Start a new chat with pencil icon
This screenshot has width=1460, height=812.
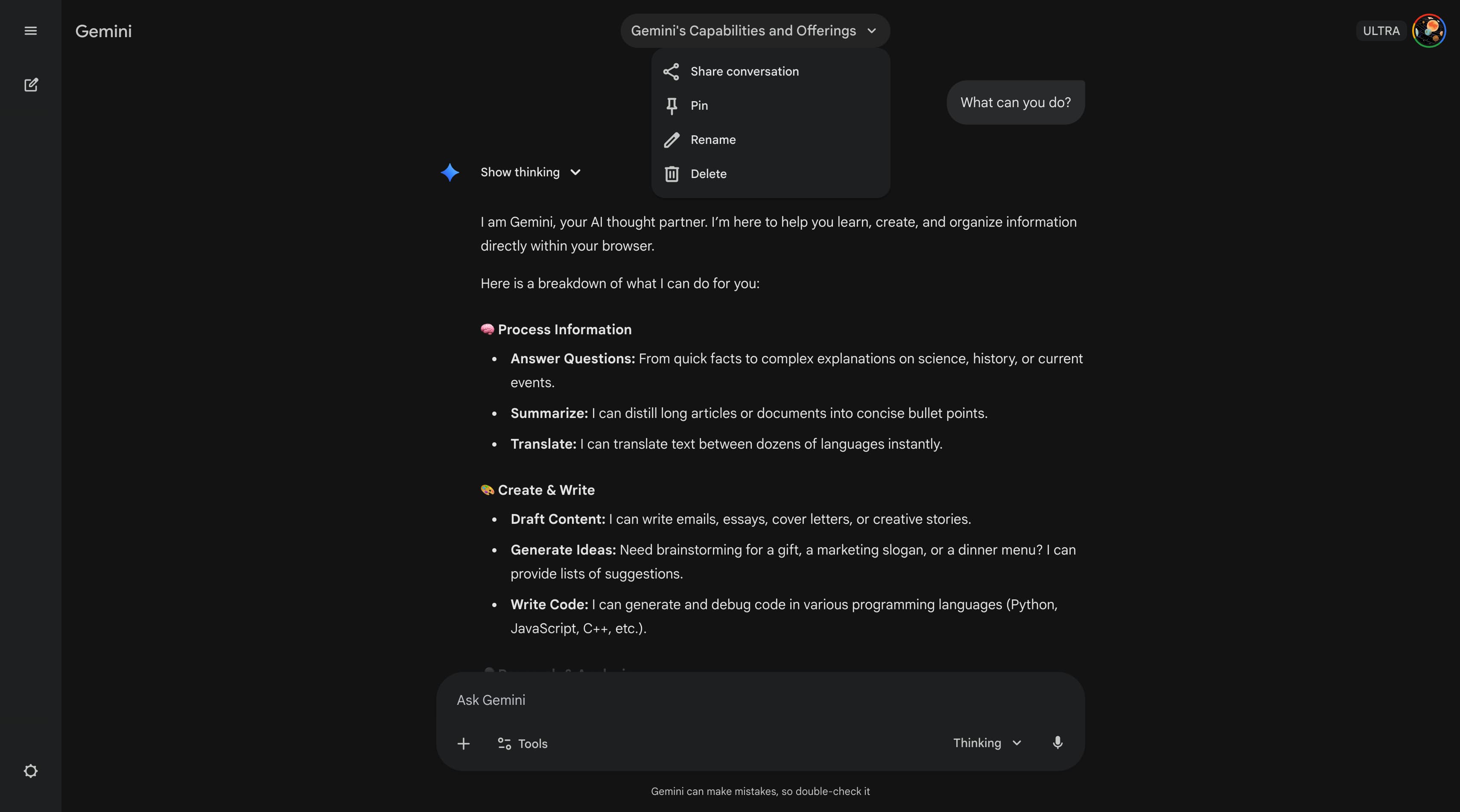pos(31,85)
